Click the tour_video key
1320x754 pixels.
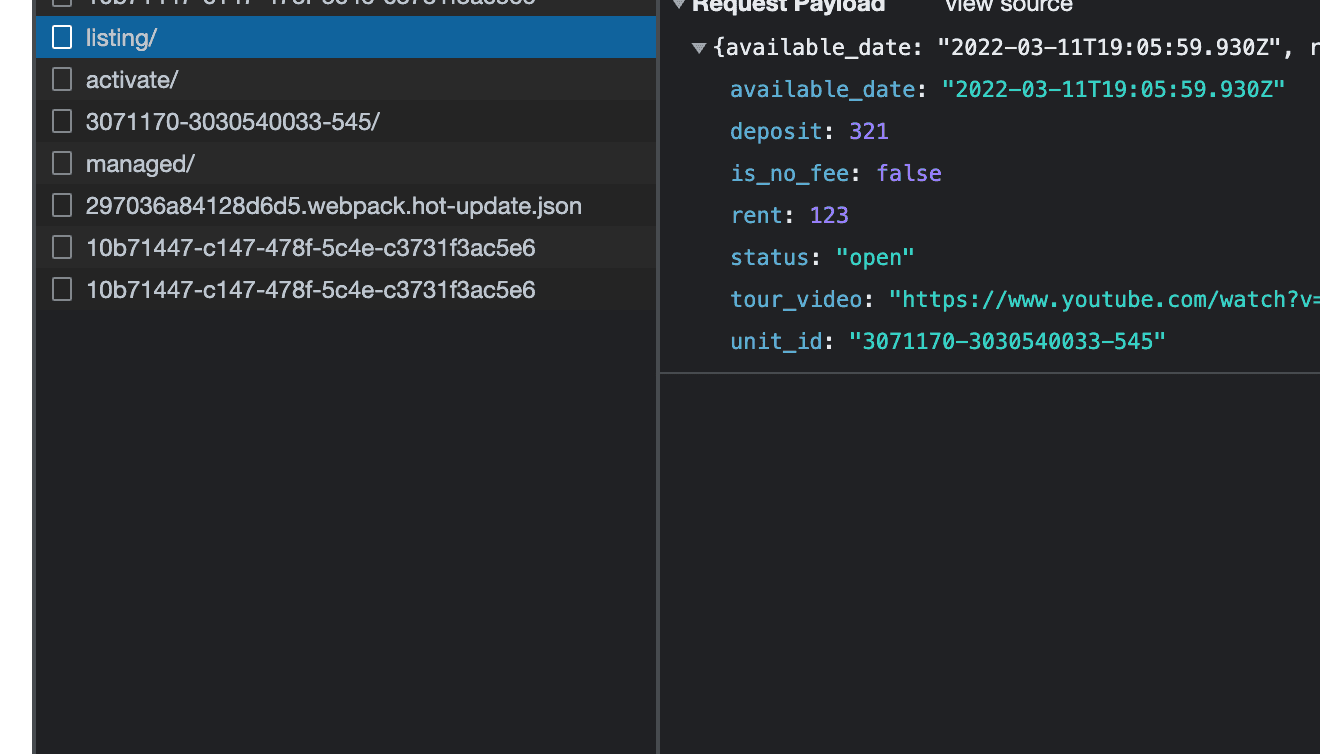click(x=796, y=299)
